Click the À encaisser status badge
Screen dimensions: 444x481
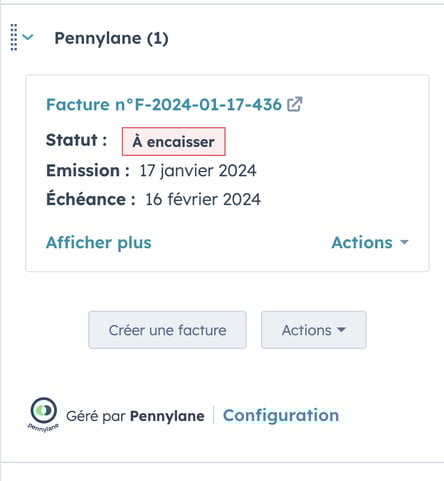[174, 142]
